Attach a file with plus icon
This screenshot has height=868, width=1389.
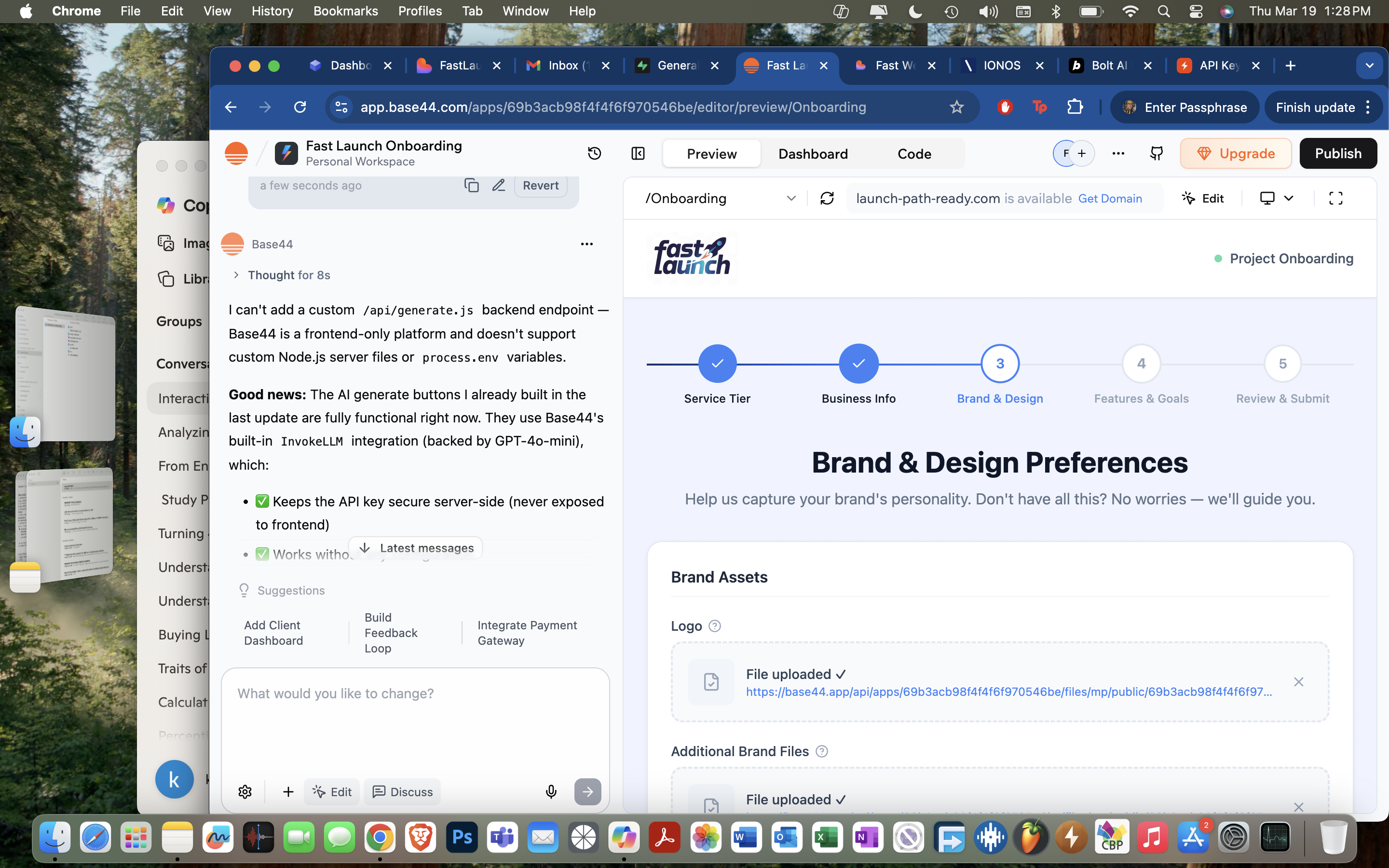[288, 792]
